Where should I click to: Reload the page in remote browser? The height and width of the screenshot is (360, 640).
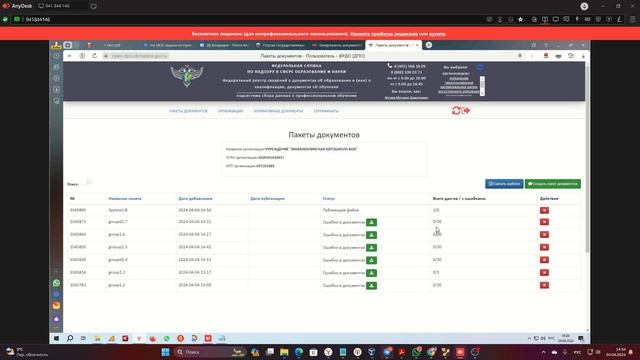pyautogui.click(x=95, y=56)
